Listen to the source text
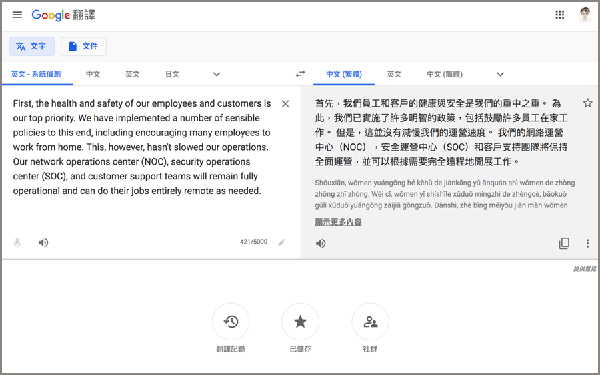600x375 pixels. tap(43, 243)
